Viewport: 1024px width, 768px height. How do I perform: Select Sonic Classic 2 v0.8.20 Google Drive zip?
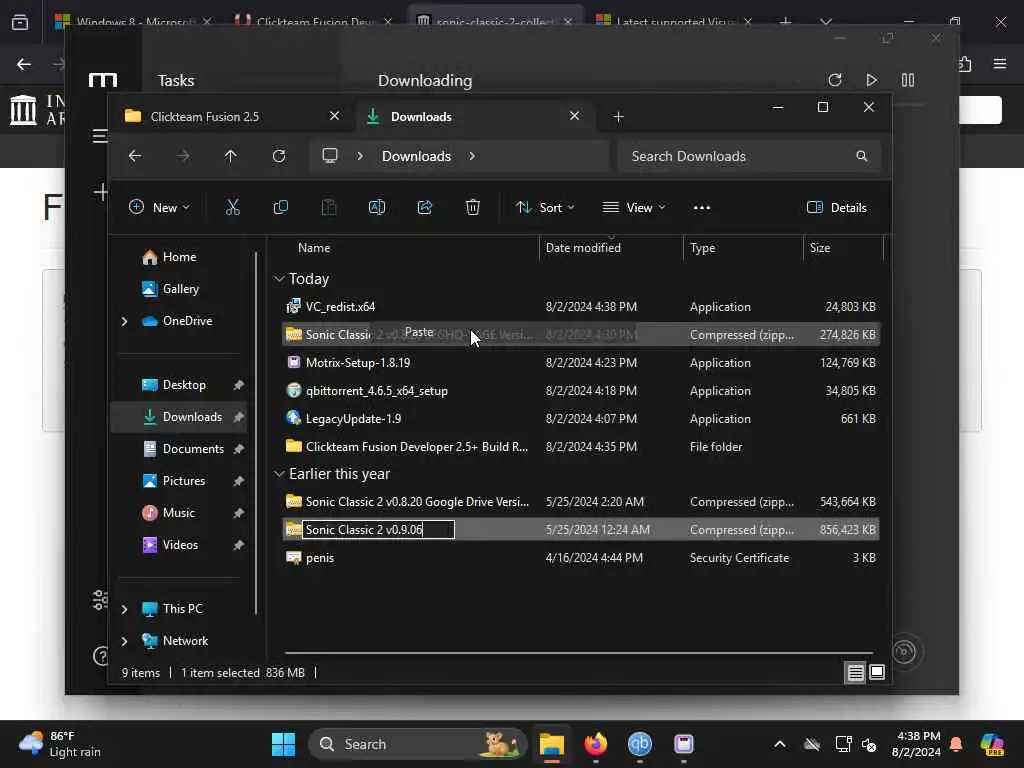point(581,502)
